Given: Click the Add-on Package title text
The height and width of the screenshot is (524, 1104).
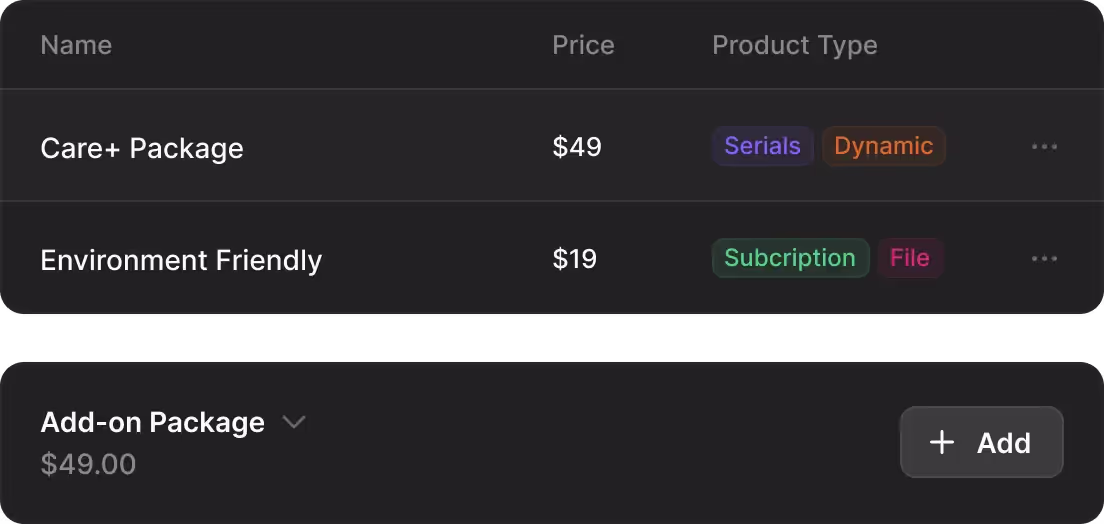Looking at the screenshot, I should click(152, 422).
